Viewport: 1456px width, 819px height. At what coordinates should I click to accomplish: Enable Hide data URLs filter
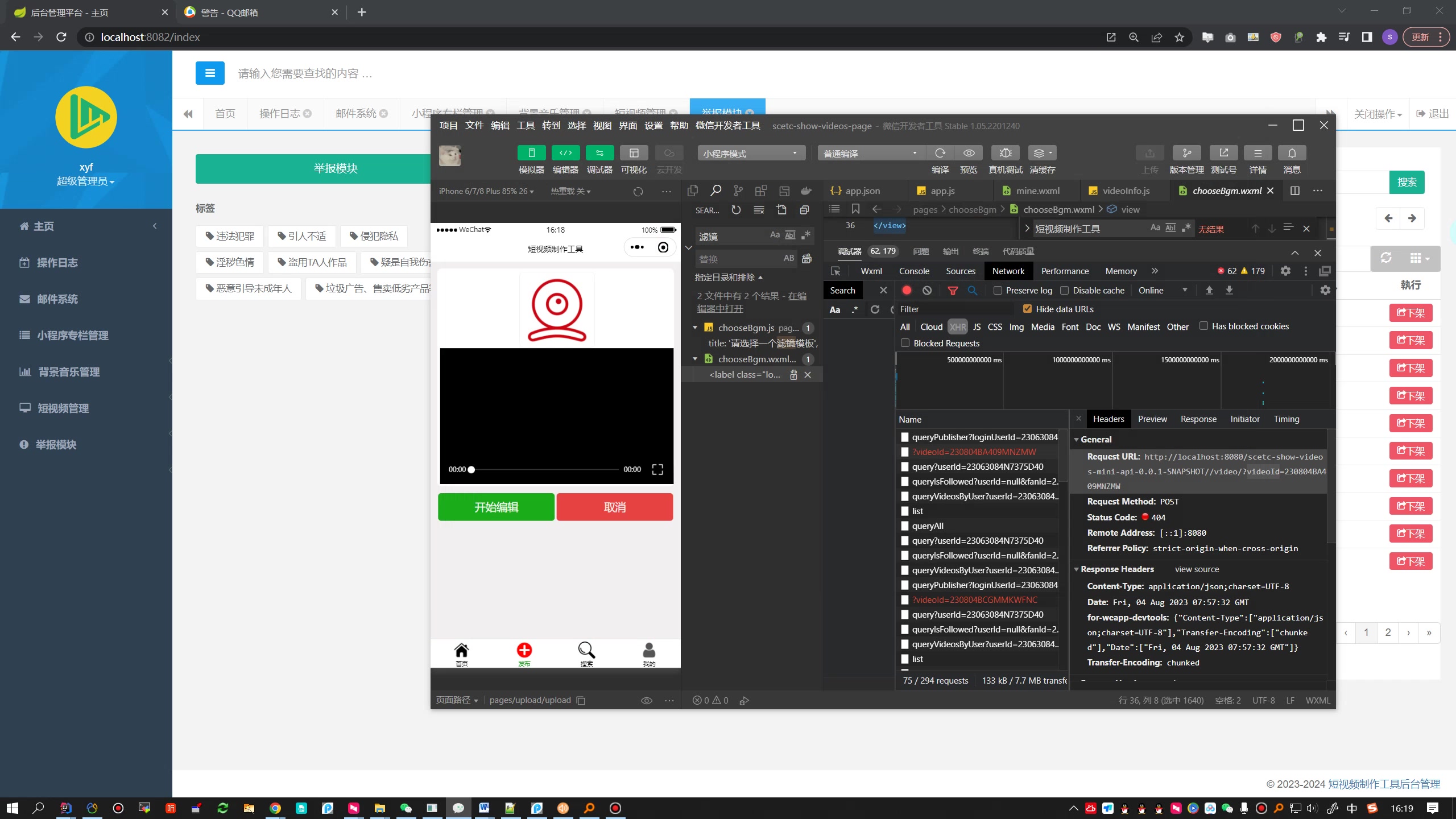point(1027,308)
